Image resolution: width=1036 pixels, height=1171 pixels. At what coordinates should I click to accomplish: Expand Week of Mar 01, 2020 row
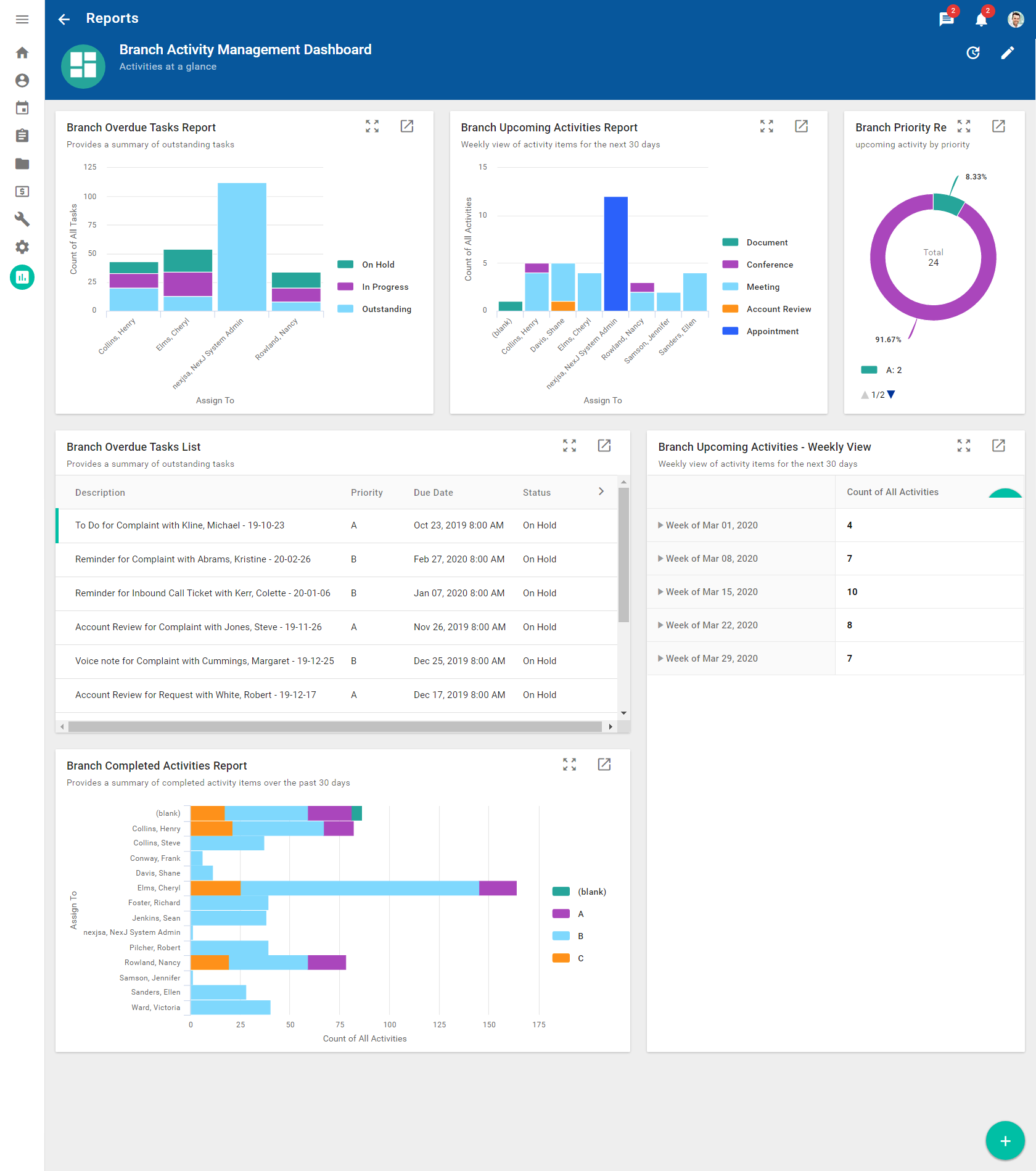pyautogui.click(x=661, y=525)
